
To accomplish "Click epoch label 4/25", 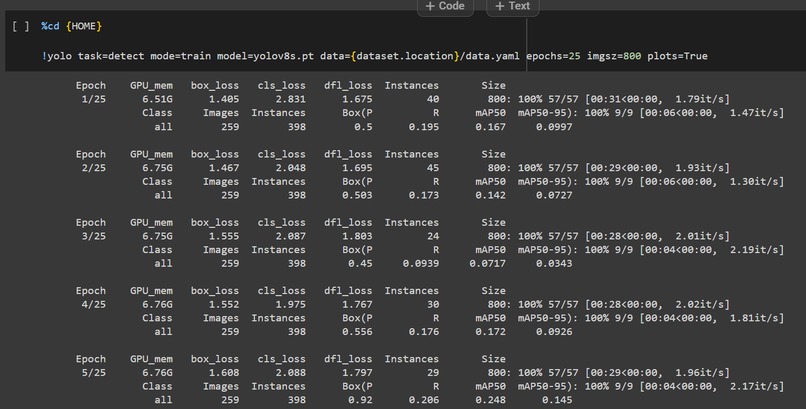I will [94, 305].
